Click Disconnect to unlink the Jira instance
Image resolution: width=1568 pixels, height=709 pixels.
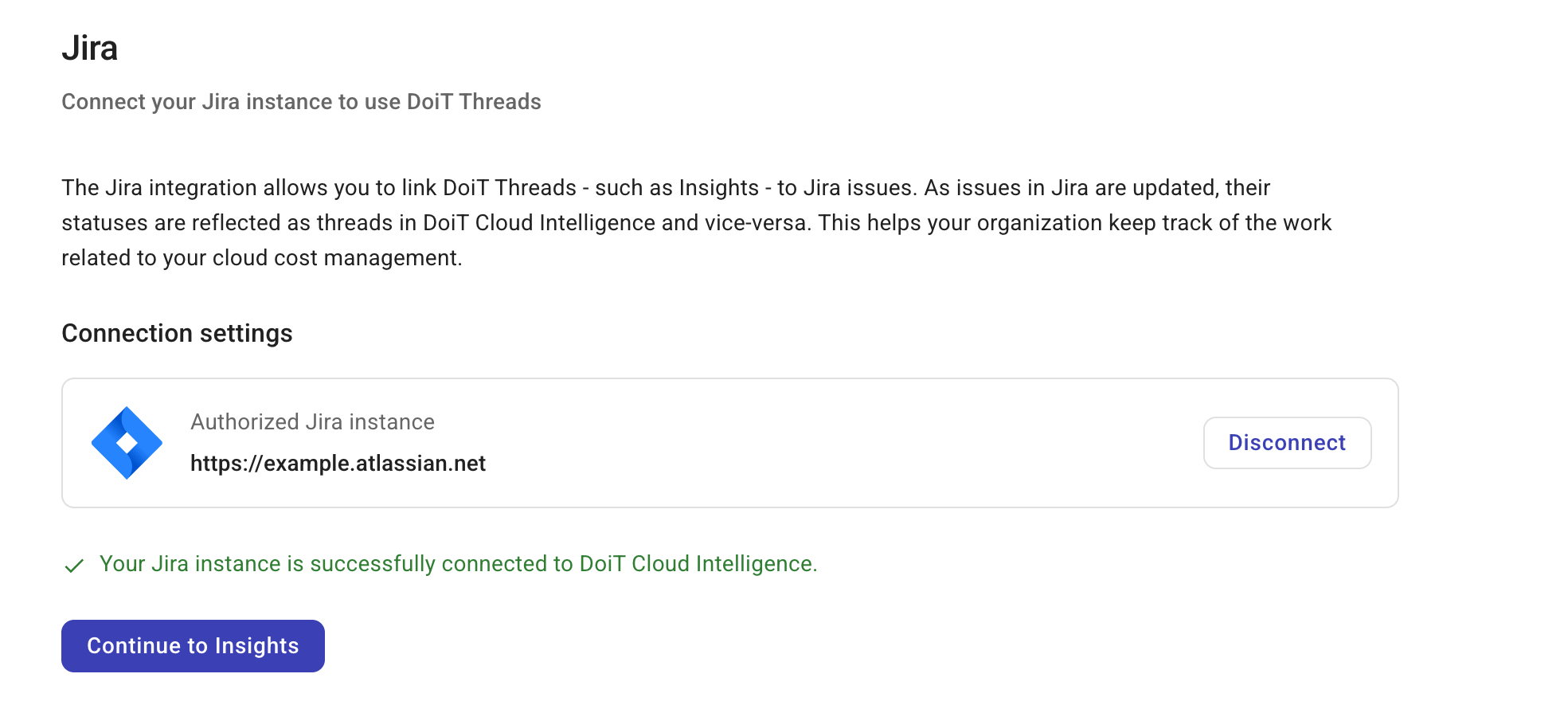coord(1287,443)
